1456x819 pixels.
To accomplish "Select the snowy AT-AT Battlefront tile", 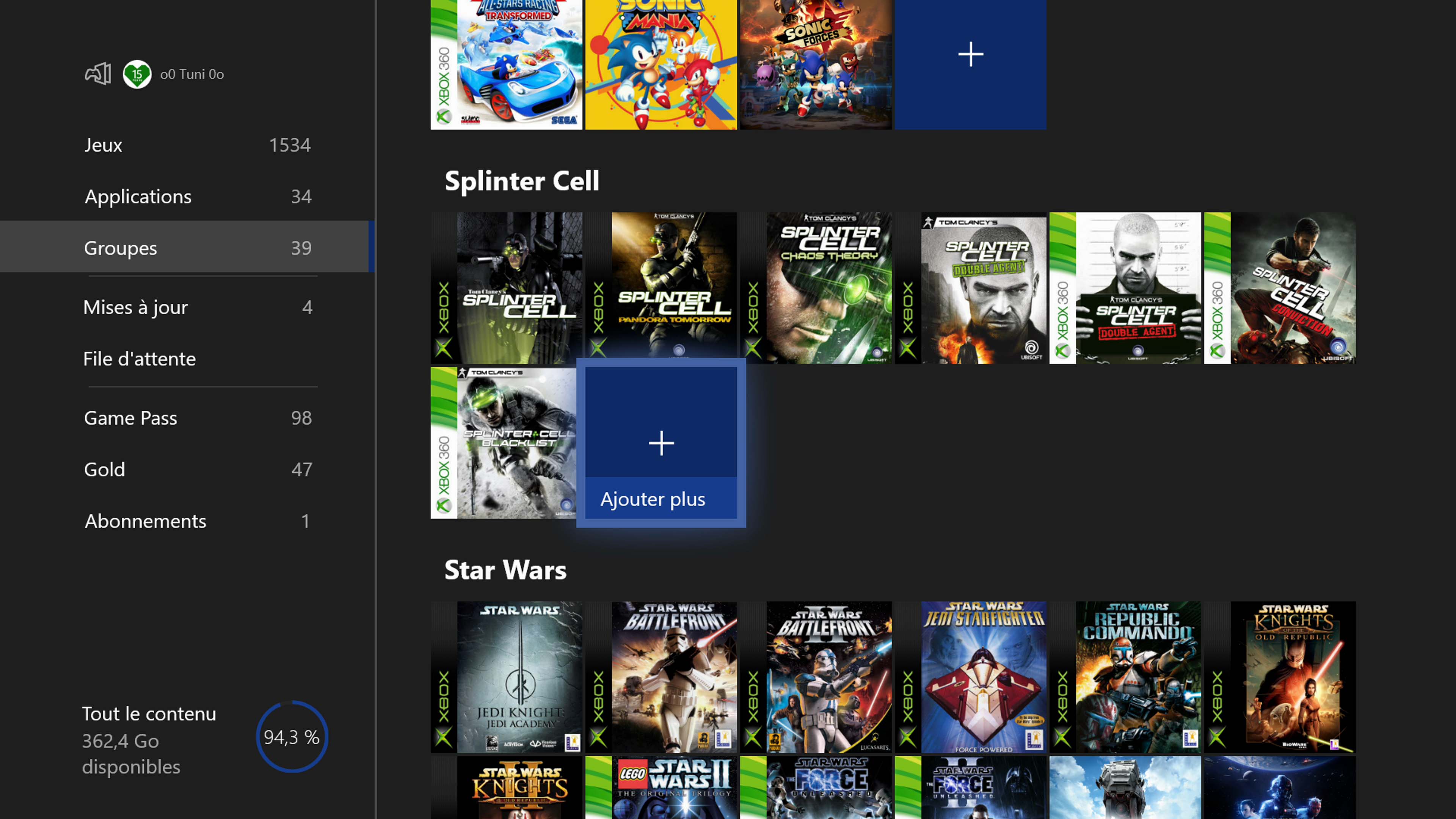I will [x=1125, y=788].
